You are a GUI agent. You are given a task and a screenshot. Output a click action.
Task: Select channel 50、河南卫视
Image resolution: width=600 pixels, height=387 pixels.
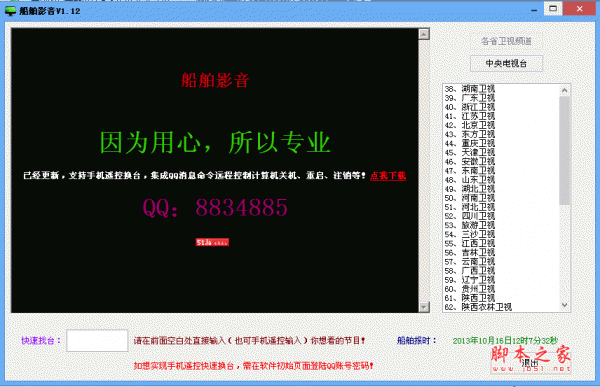[x=470, y=198]
